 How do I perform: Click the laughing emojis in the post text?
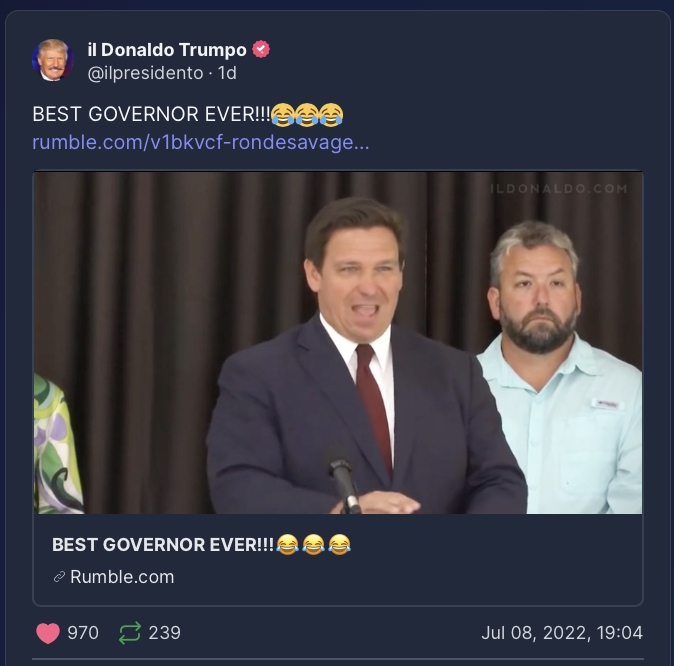(x=307, y=115)
